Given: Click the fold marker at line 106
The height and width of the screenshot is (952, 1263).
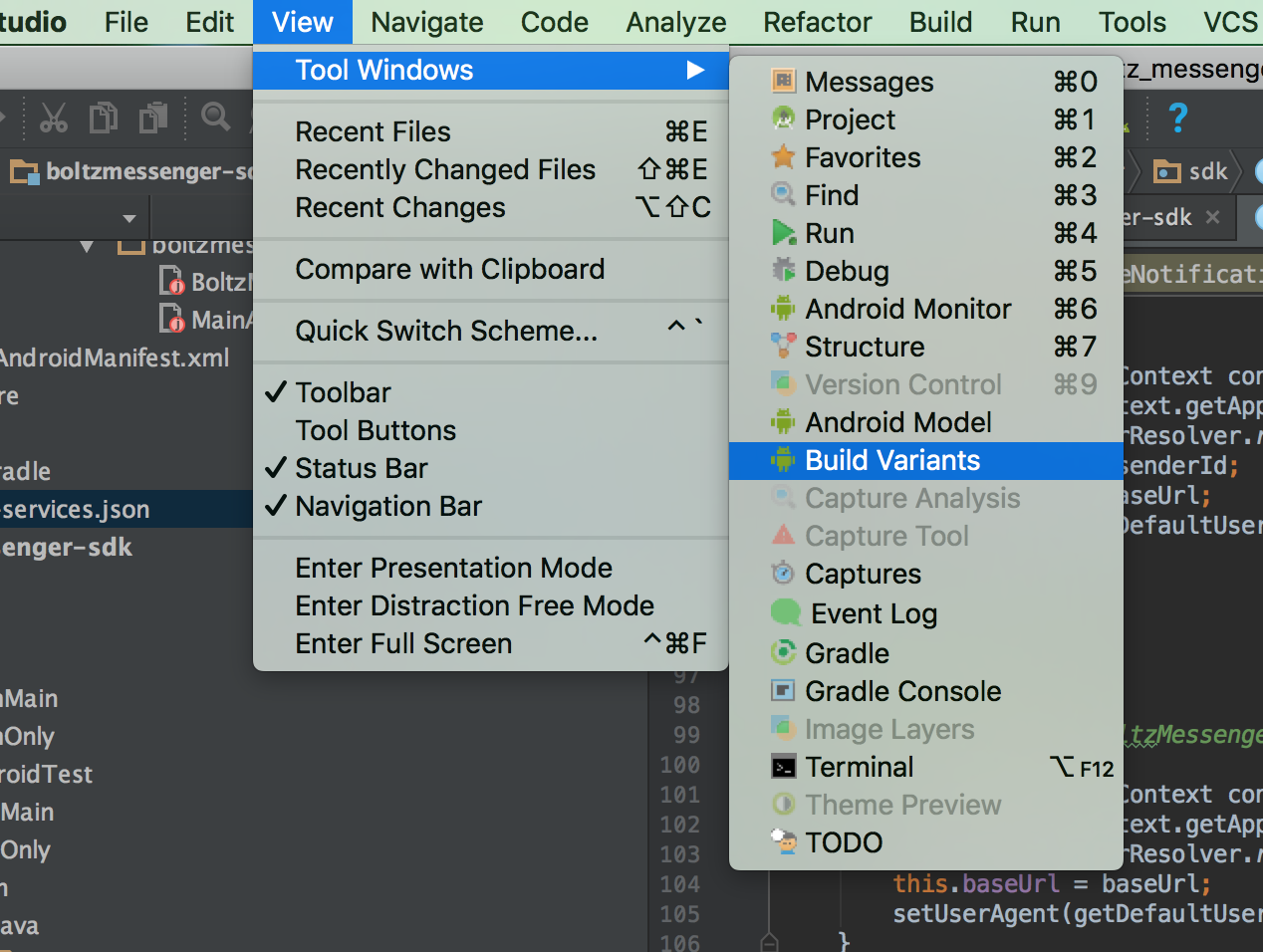Looking at the screenshot, I should click(769, 941).
